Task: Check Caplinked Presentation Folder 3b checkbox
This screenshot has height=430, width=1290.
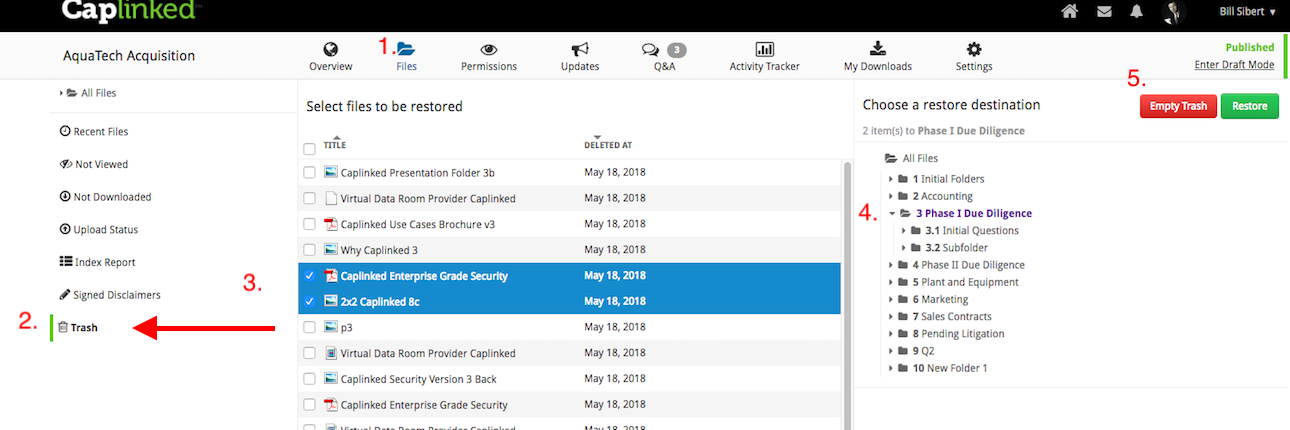Action: [310, 172]
